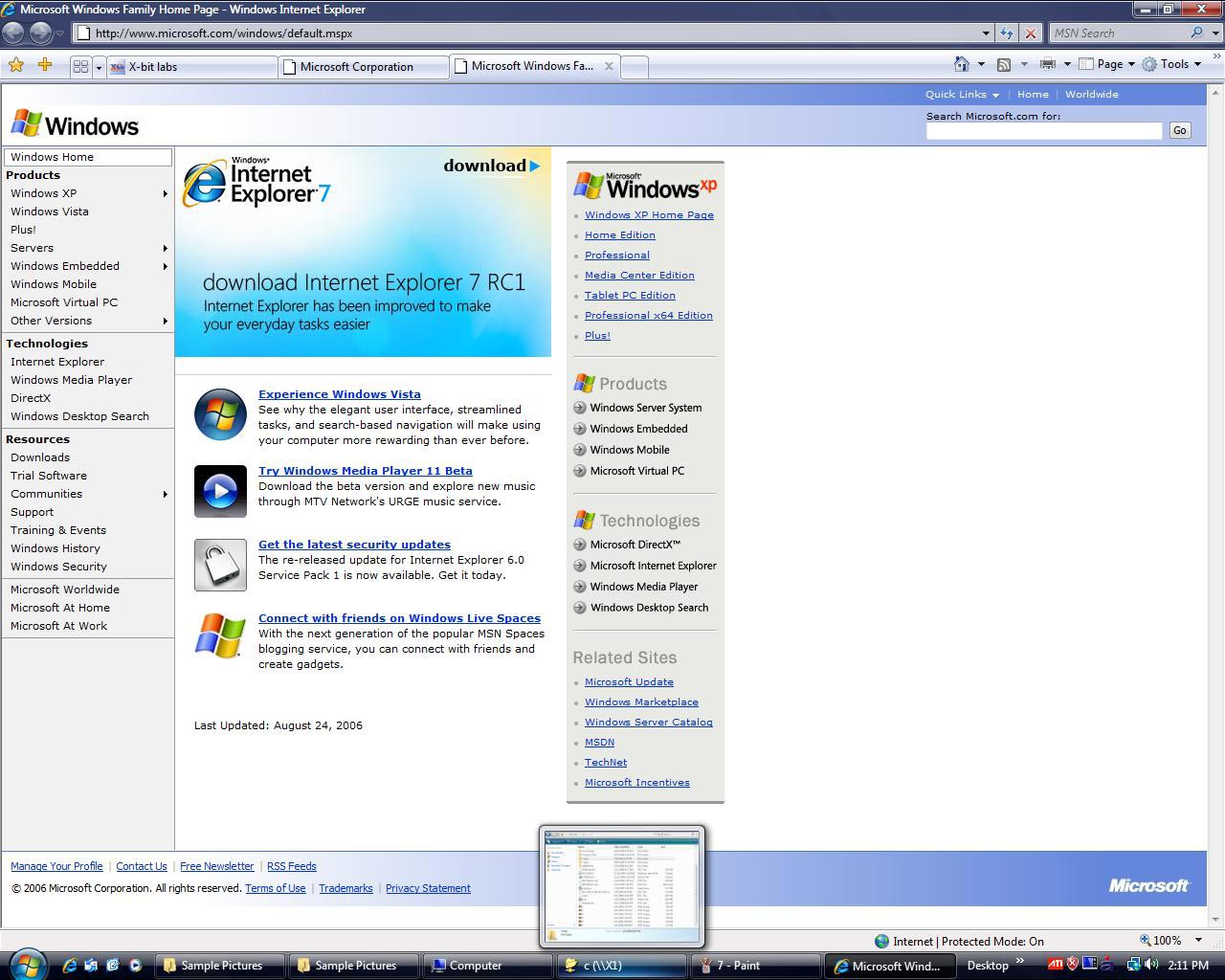
Task: Open the Quick Links dropdown
Action: tap(962, 94)
